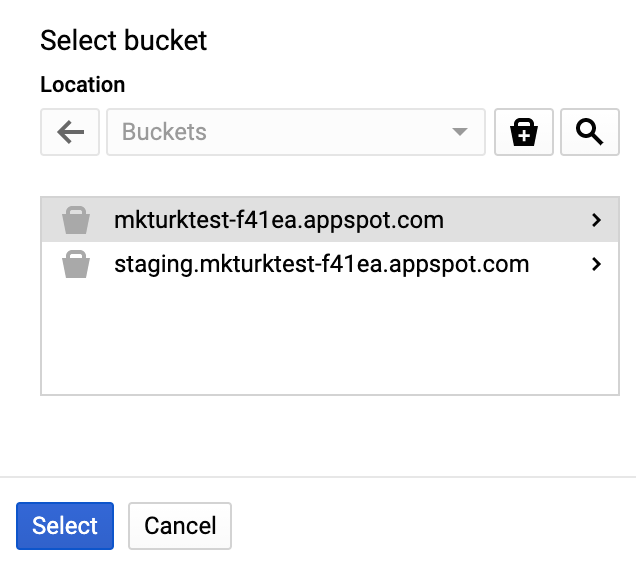Open bucket search with the magnifier icon
Viewport: 636px width, 564px height.
click(590, 132)
